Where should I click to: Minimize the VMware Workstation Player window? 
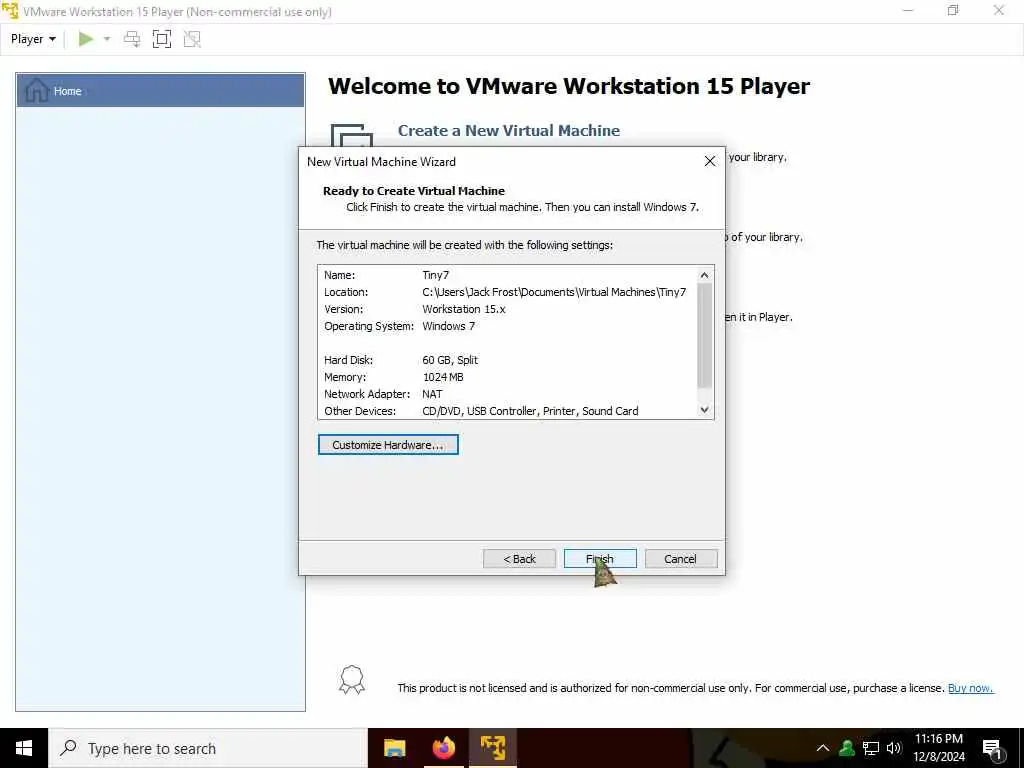908,11
